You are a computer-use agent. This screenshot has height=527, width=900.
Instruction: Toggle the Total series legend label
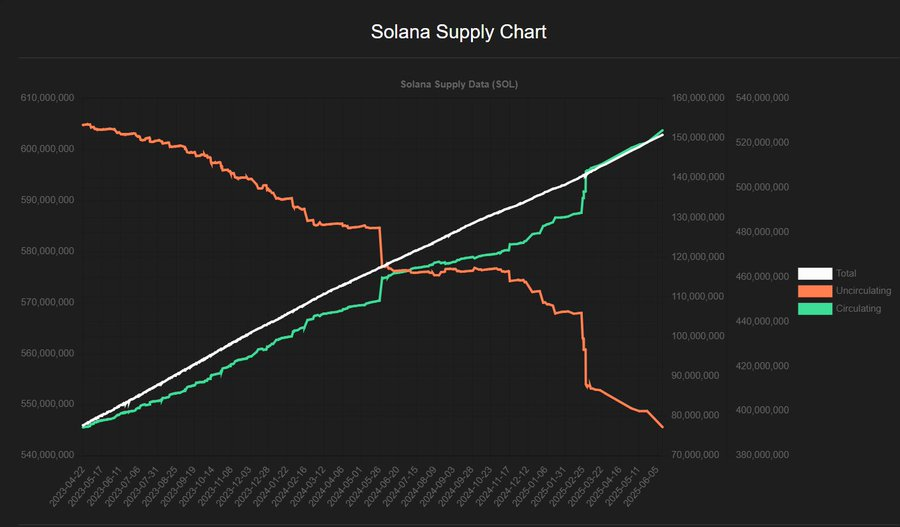click(x=846, y=273)
